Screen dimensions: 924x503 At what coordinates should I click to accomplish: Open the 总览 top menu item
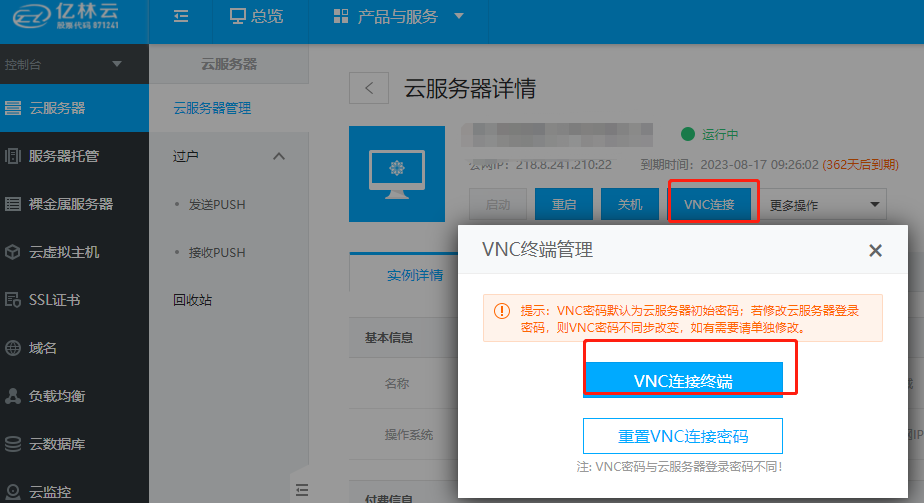pyautogui.click(x=256, y=16)
